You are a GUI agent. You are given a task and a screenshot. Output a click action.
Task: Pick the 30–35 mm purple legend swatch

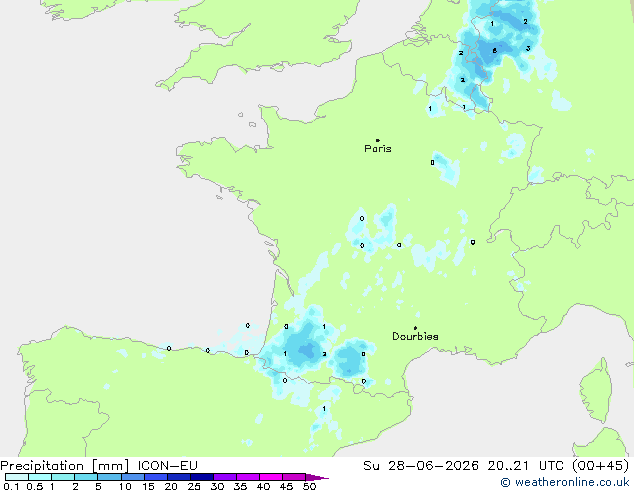click(225, 477)
